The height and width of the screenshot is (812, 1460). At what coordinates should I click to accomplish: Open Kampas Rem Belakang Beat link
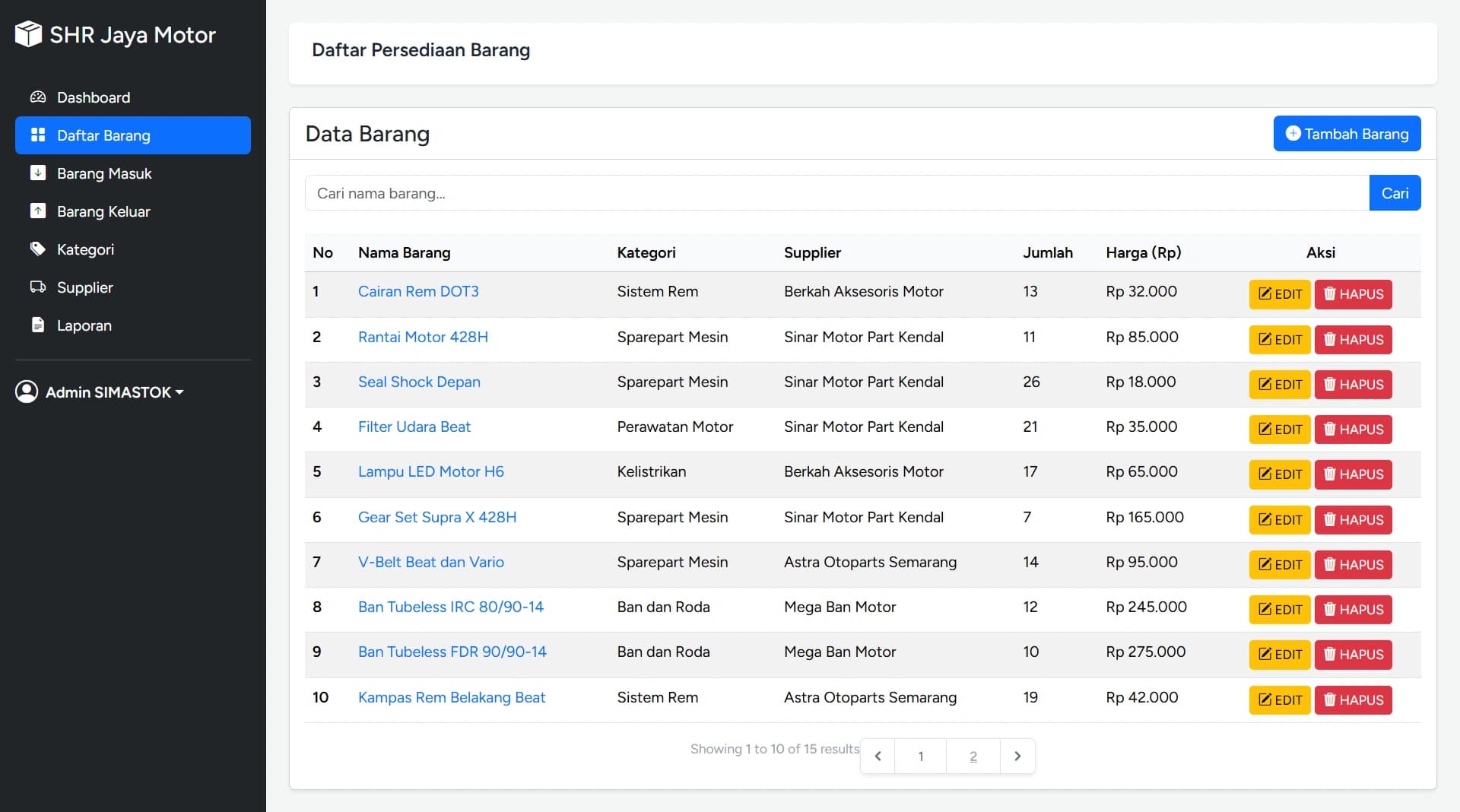point(452,697)
